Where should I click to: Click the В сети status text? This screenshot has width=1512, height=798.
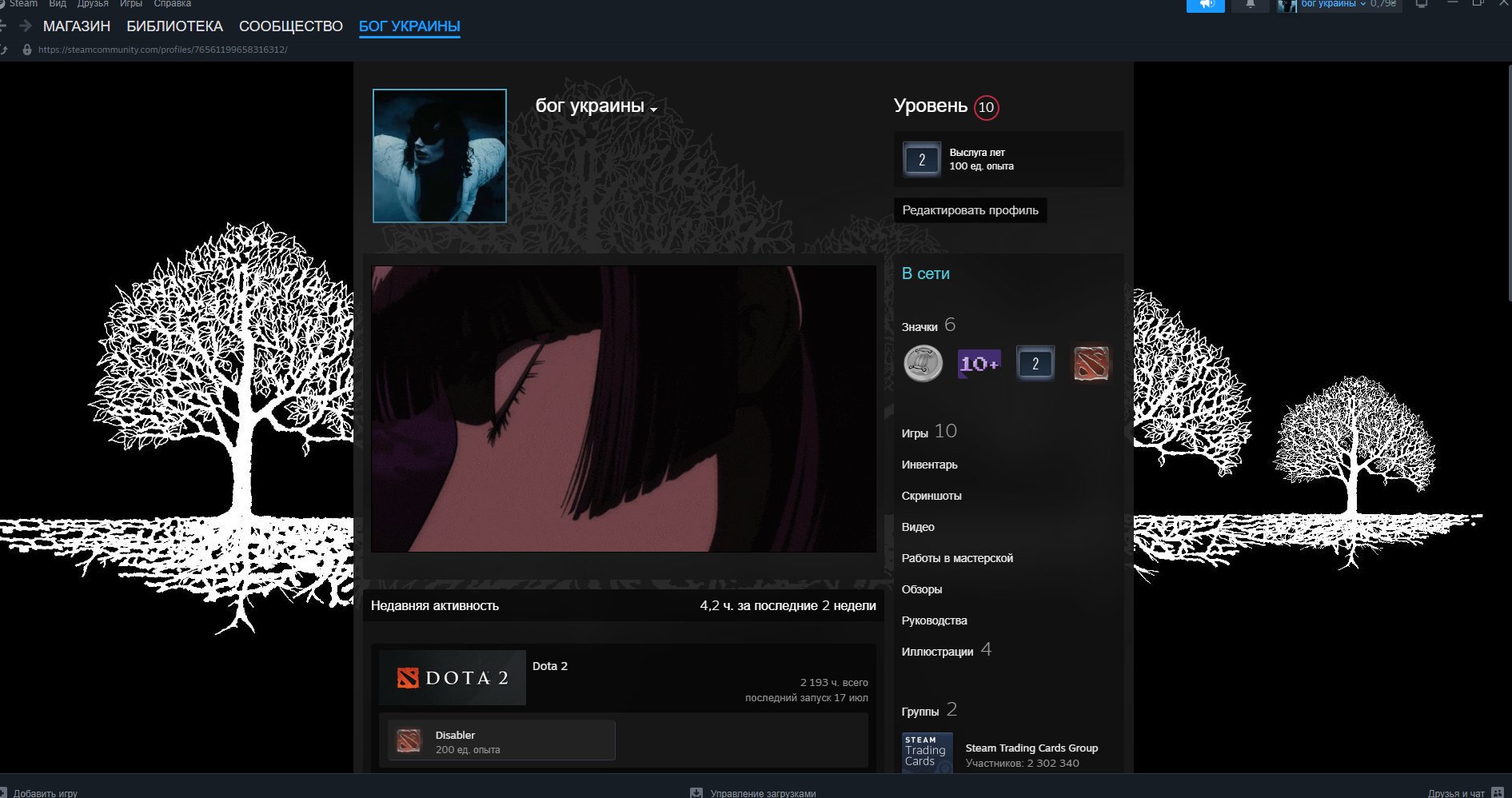click(x=925, y=273)
